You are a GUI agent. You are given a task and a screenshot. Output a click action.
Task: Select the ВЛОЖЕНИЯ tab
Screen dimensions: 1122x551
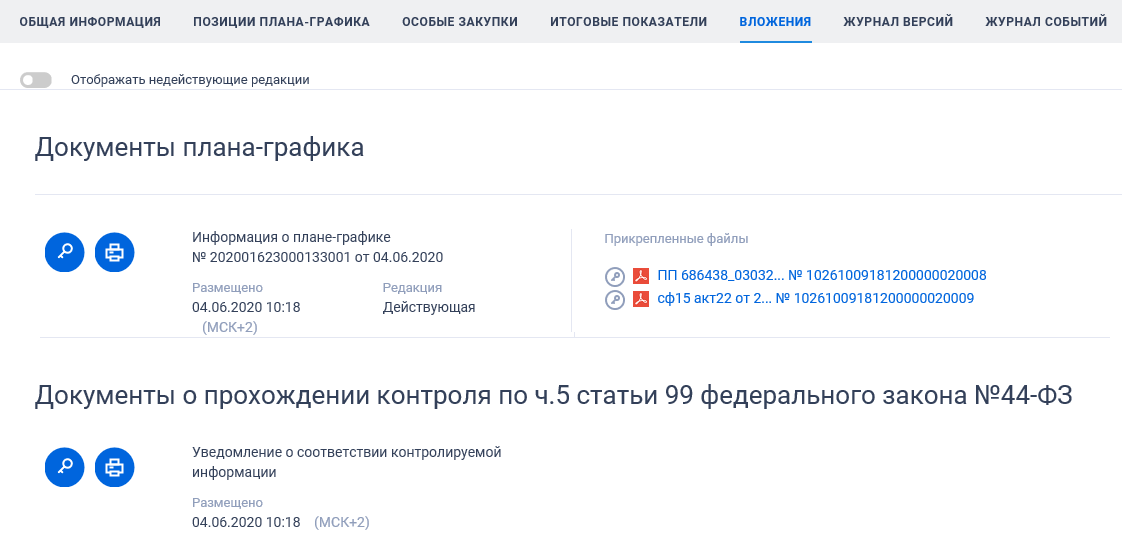tap(776, 22)
